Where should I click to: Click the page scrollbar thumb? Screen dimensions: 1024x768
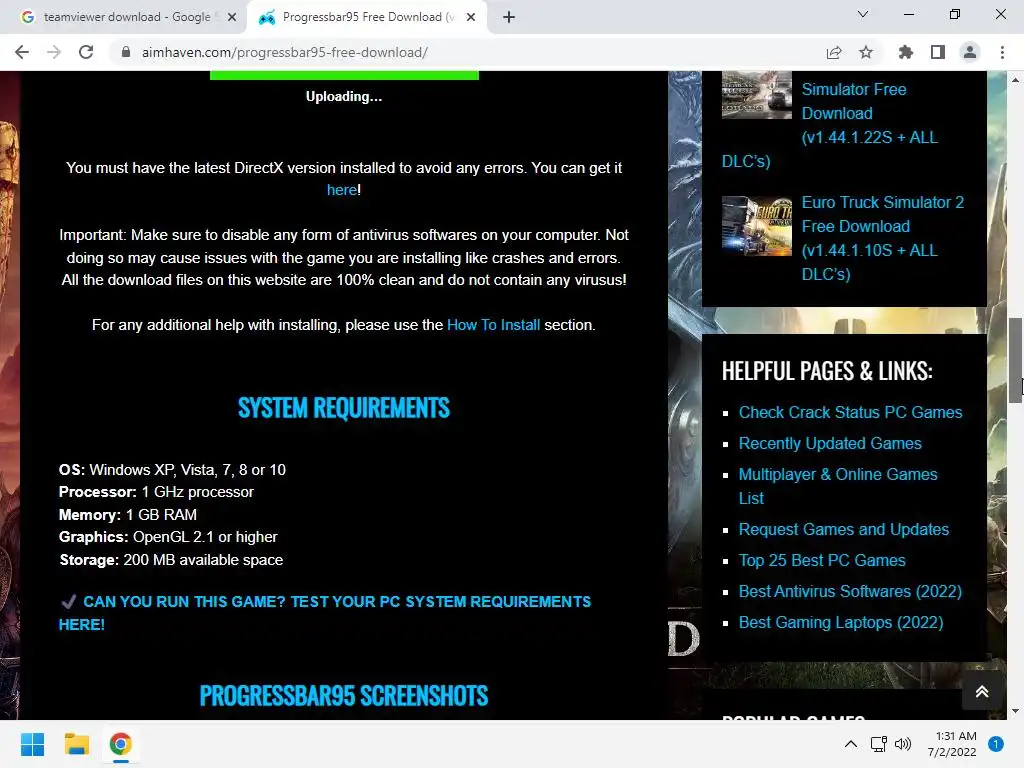(x=1015, y=360)
